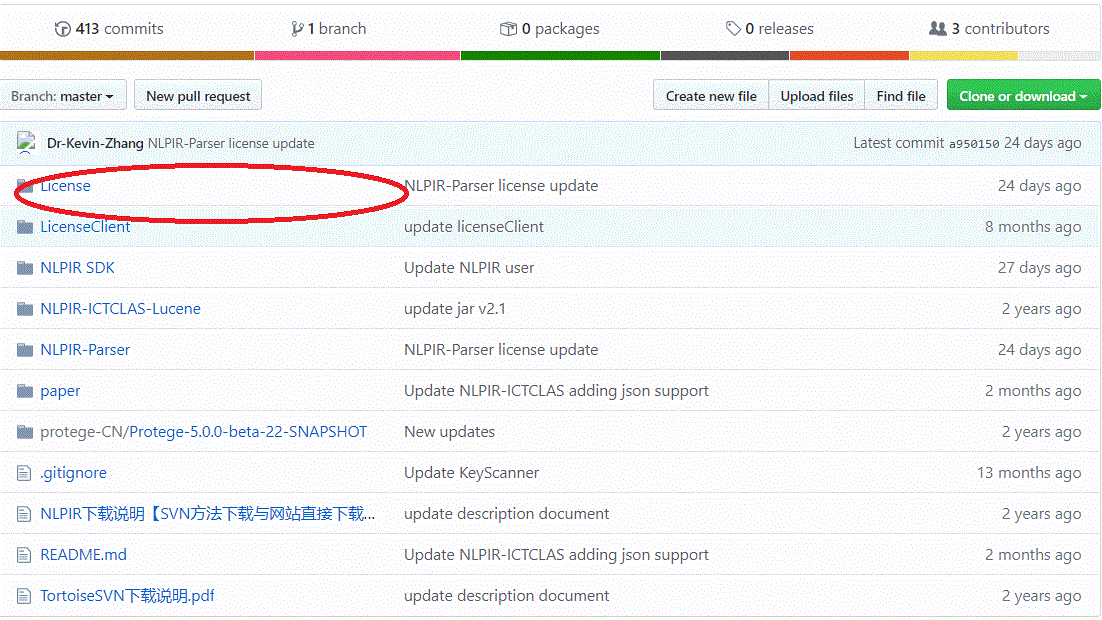Click the file icon beside .gitignore
This screenshot has height=620, width=1102.
(x=23, y=472)
